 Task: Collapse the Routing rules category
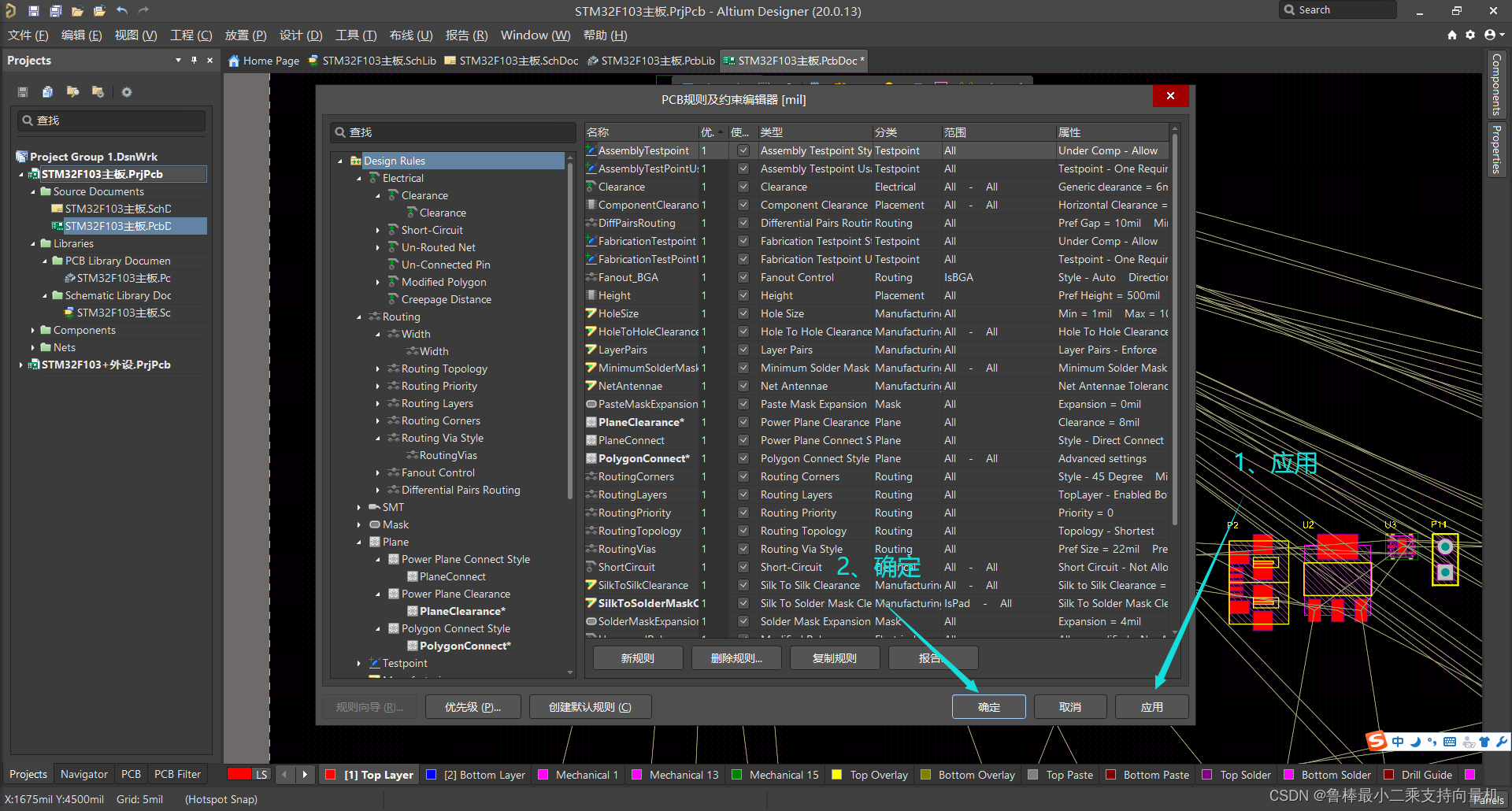point(359,317)
